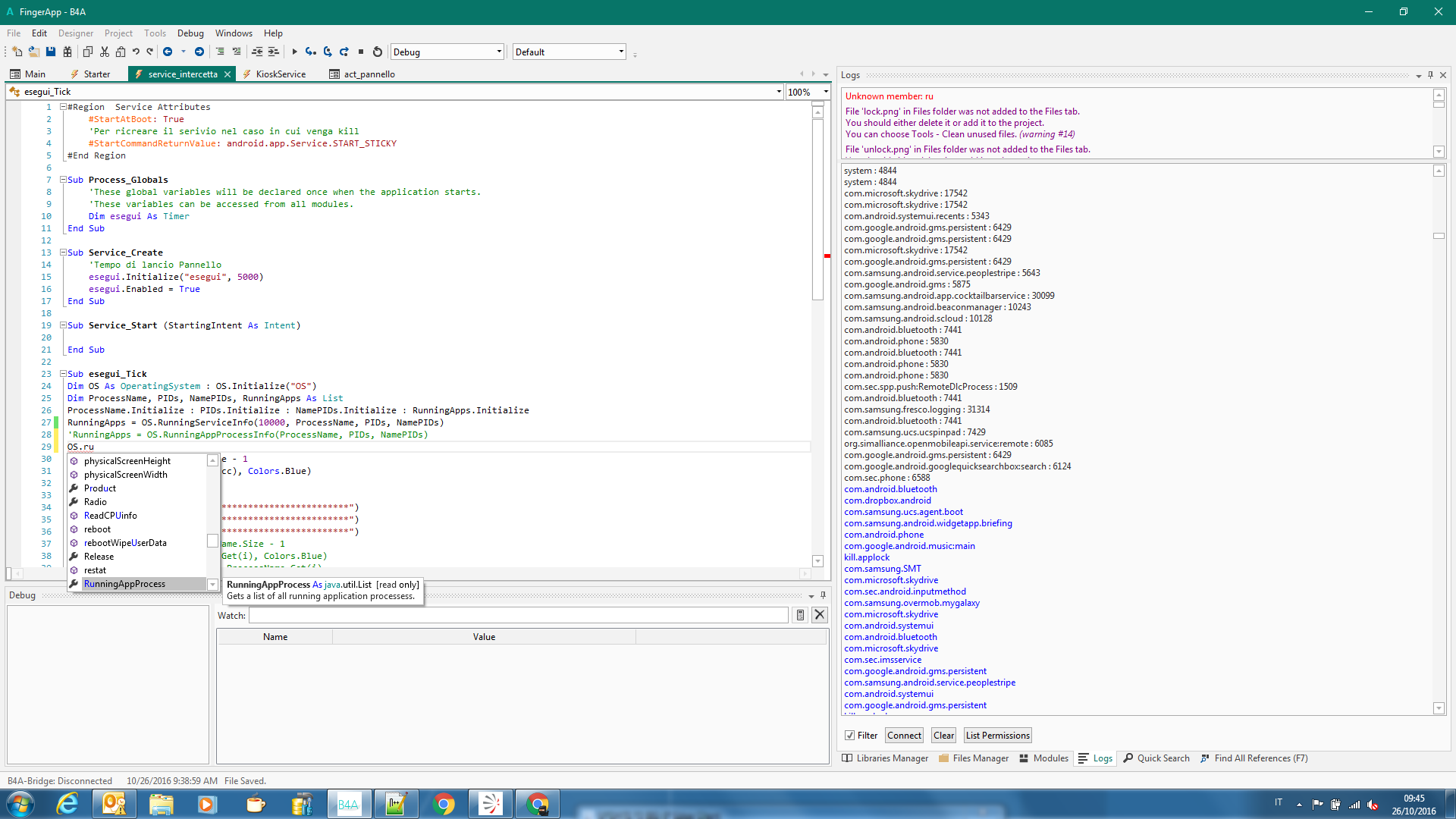1456x819 pixels.
Task: Open the Logs panel options dropdown arrow
Action: click(x=1418, y=76)
